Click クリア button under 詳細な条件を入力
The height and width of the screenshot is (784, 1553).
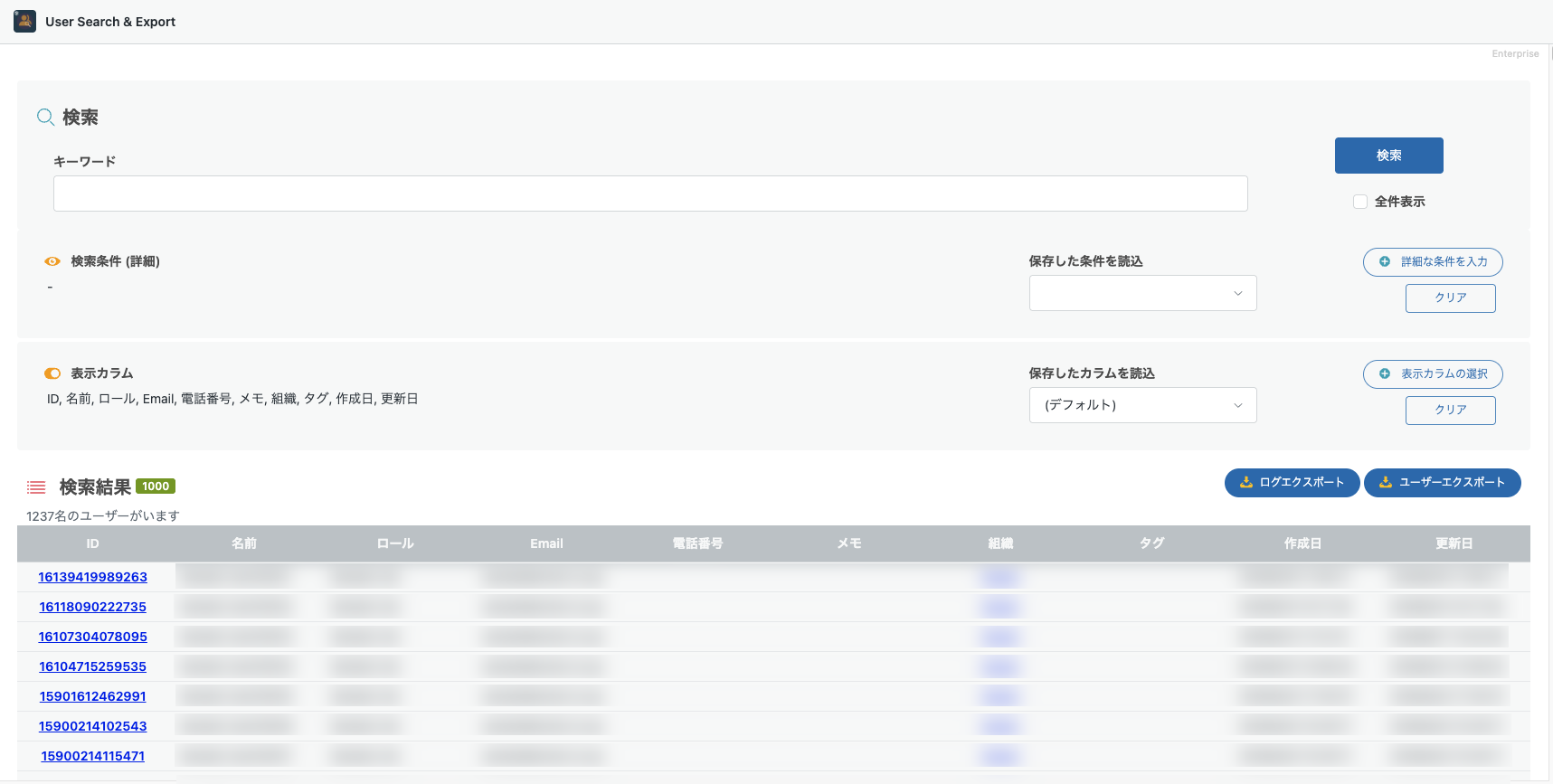coord(1450,298)
